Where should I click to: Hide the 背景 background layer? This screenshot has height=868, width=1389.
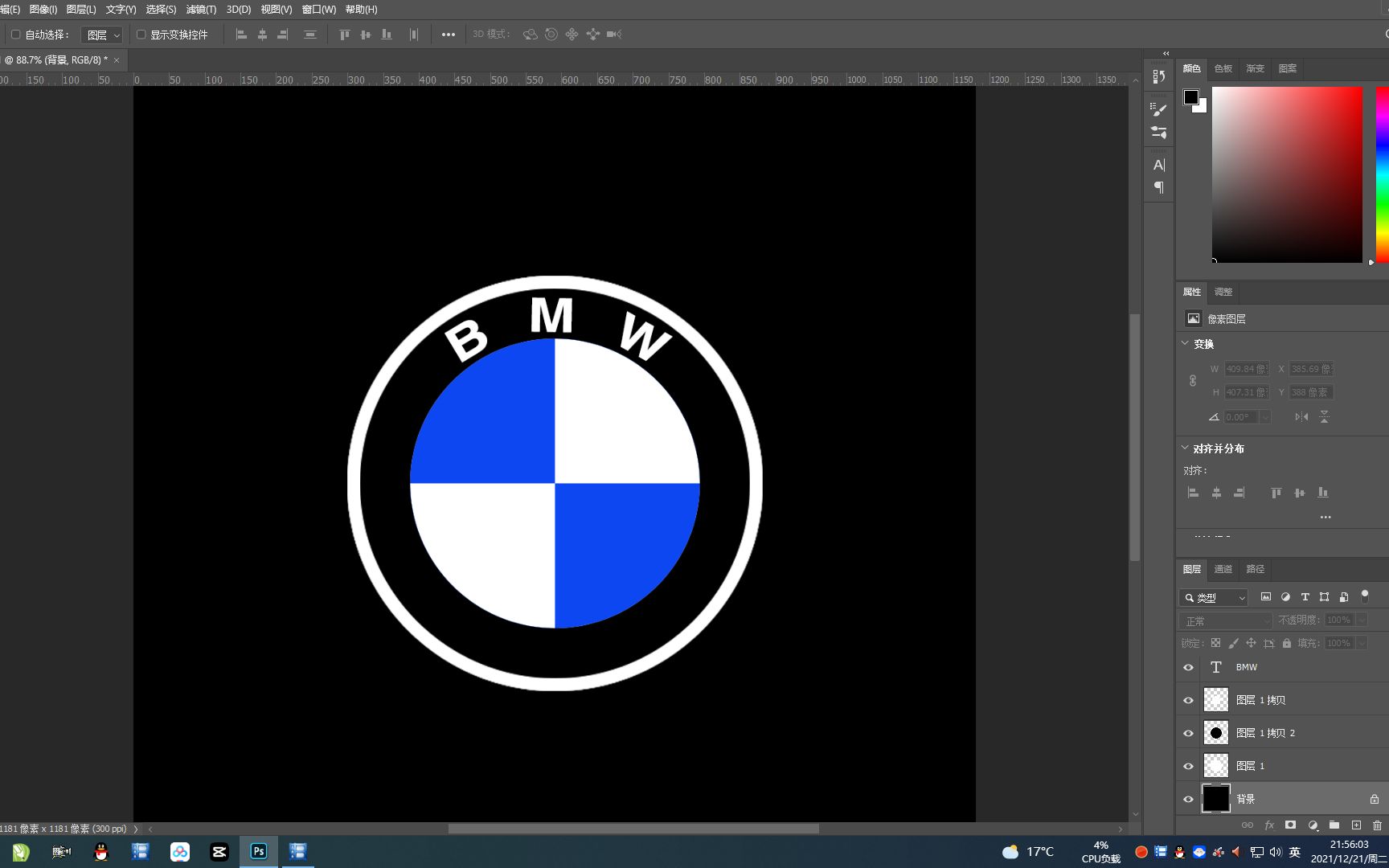(1188, 799)
